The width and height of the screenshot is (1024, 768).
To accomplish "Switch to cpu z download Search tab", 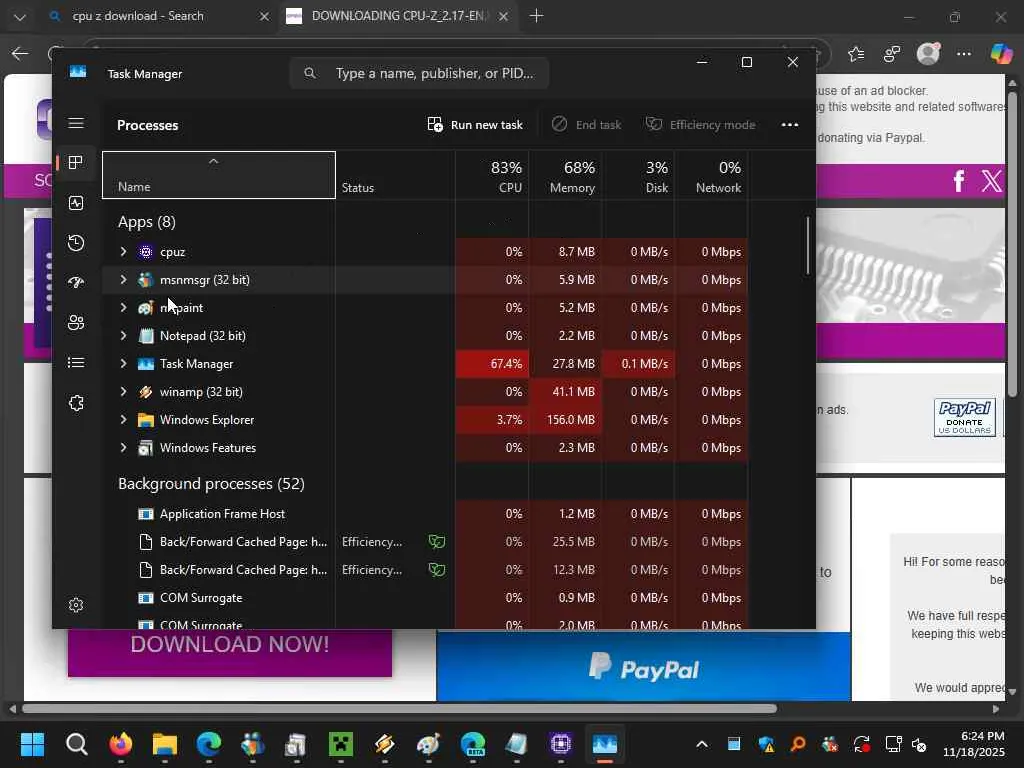I will click(x=159, y=16).
